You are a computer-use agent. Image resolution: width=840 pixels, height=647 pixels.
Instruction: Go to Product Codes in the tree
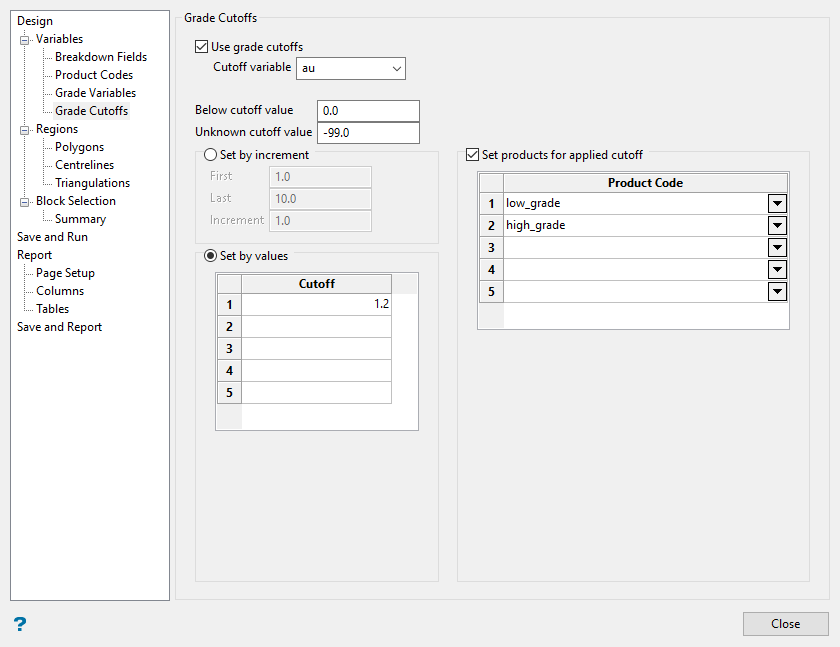(x=94, y=75)
